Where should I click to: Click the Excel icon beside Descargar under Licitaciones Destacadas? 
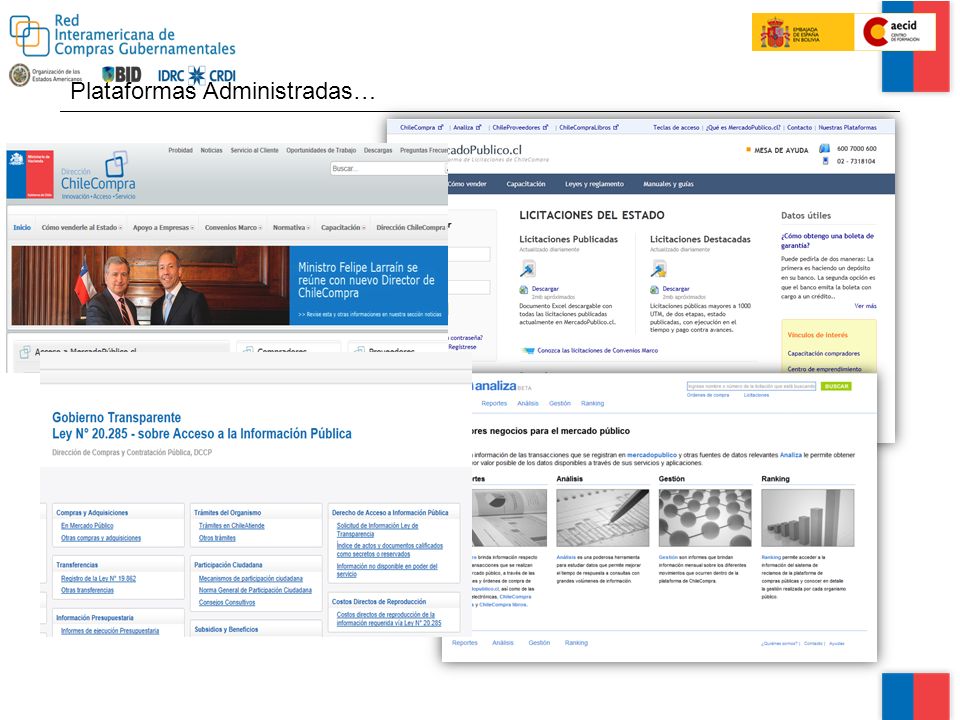click(654, 290)
